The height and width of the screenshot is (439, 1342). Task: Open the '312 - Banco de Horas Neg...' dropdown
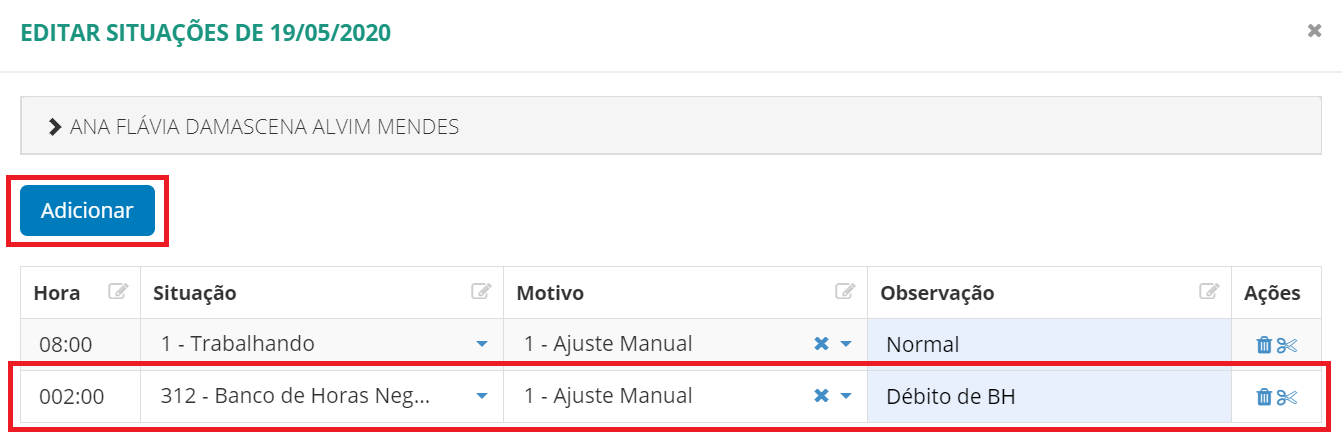coord(482,396)
